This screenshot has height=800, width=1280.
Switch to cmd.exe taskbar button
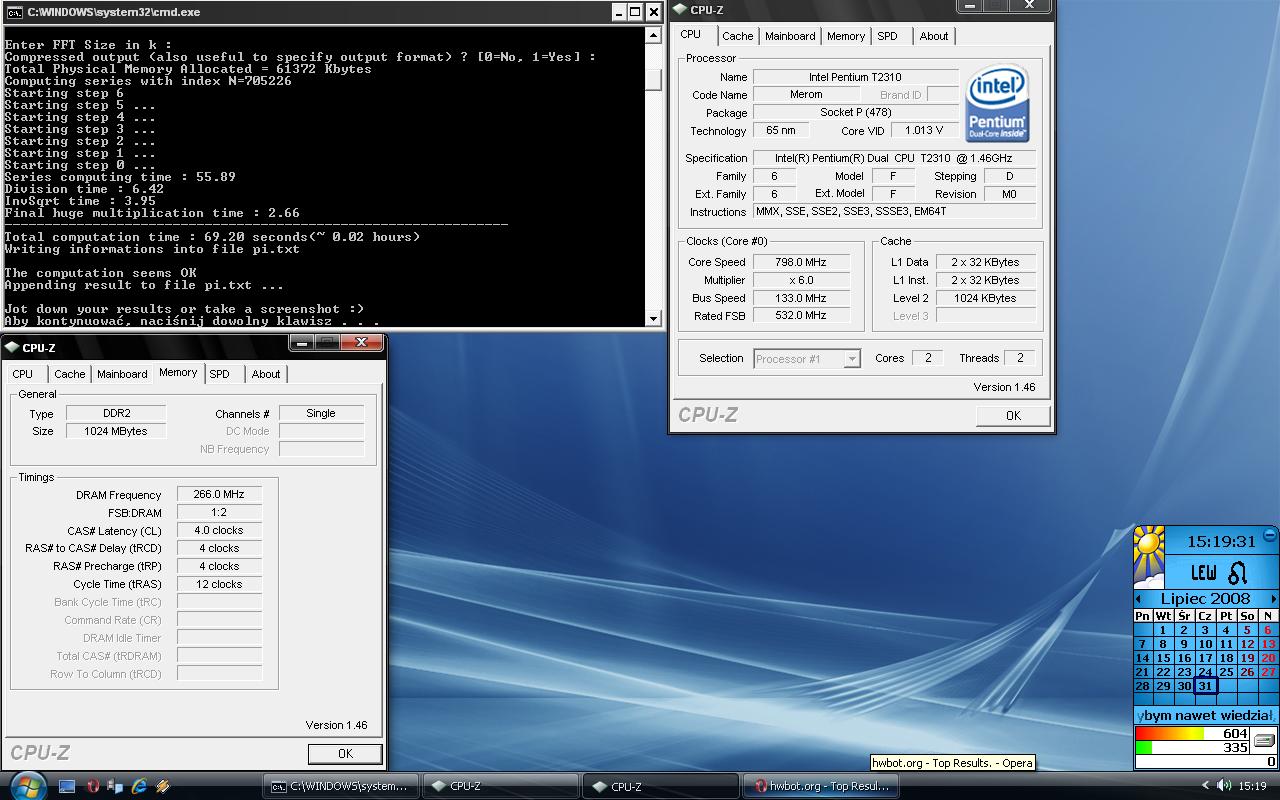tap(340, 786)
